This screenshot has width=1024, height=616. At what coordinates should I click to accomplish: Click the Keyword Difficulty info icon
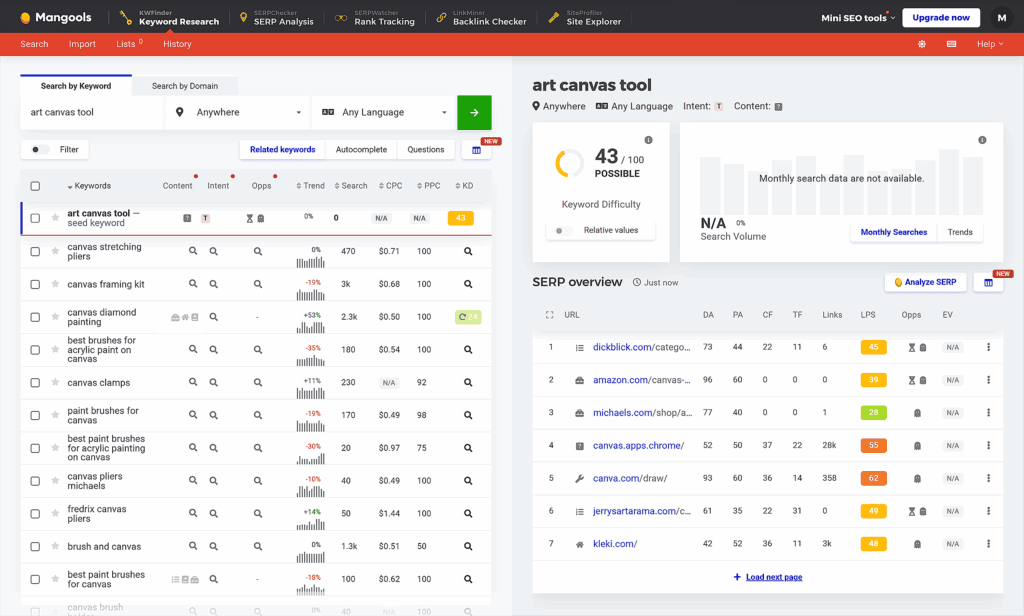pos(648,140)
